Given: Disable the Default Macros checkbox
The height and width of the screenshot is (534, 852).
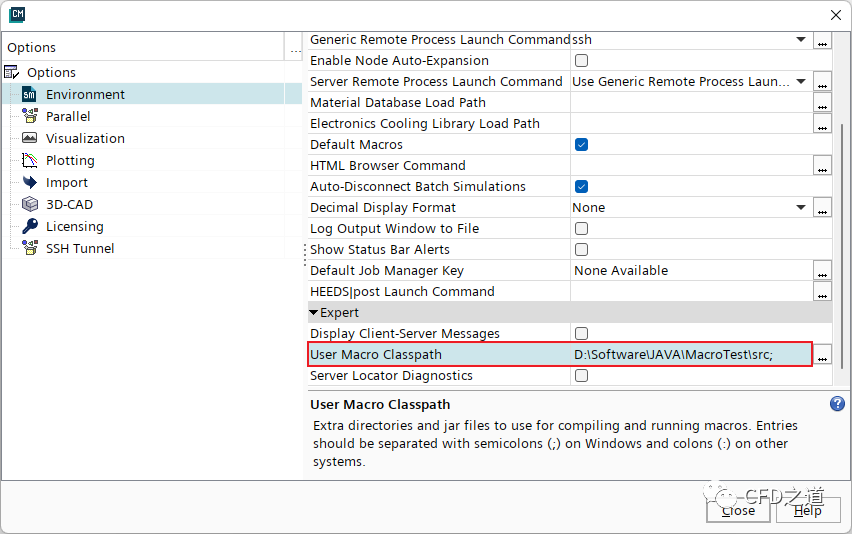Looking at the screenshot, I should tap(581, 145).
